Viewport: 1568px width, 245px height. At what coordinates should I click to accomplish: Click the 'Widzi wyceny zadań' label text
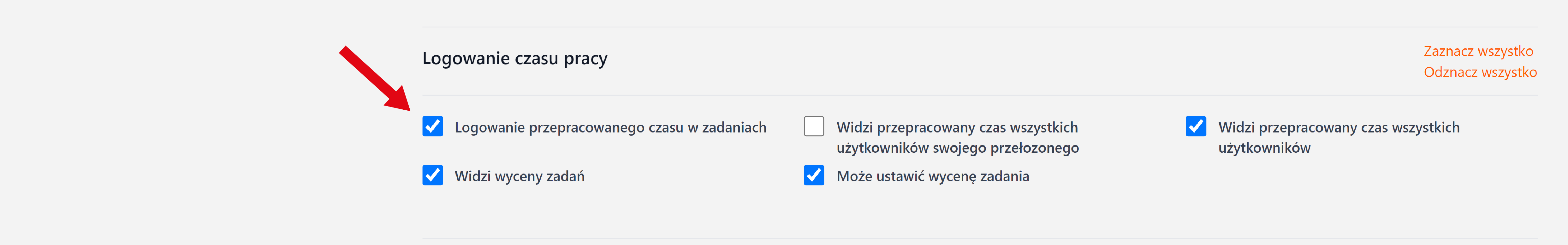pyautogui.click(x=519, y=176)
